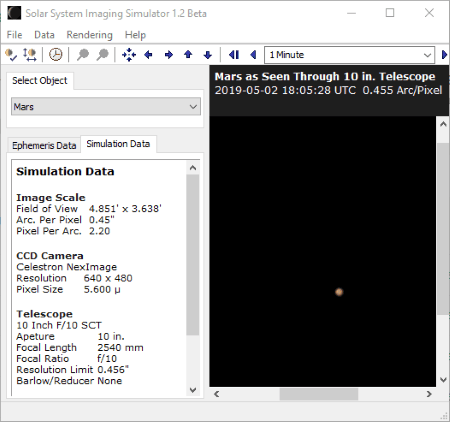Click the 'CCD Camera' heading

point(50,256)
